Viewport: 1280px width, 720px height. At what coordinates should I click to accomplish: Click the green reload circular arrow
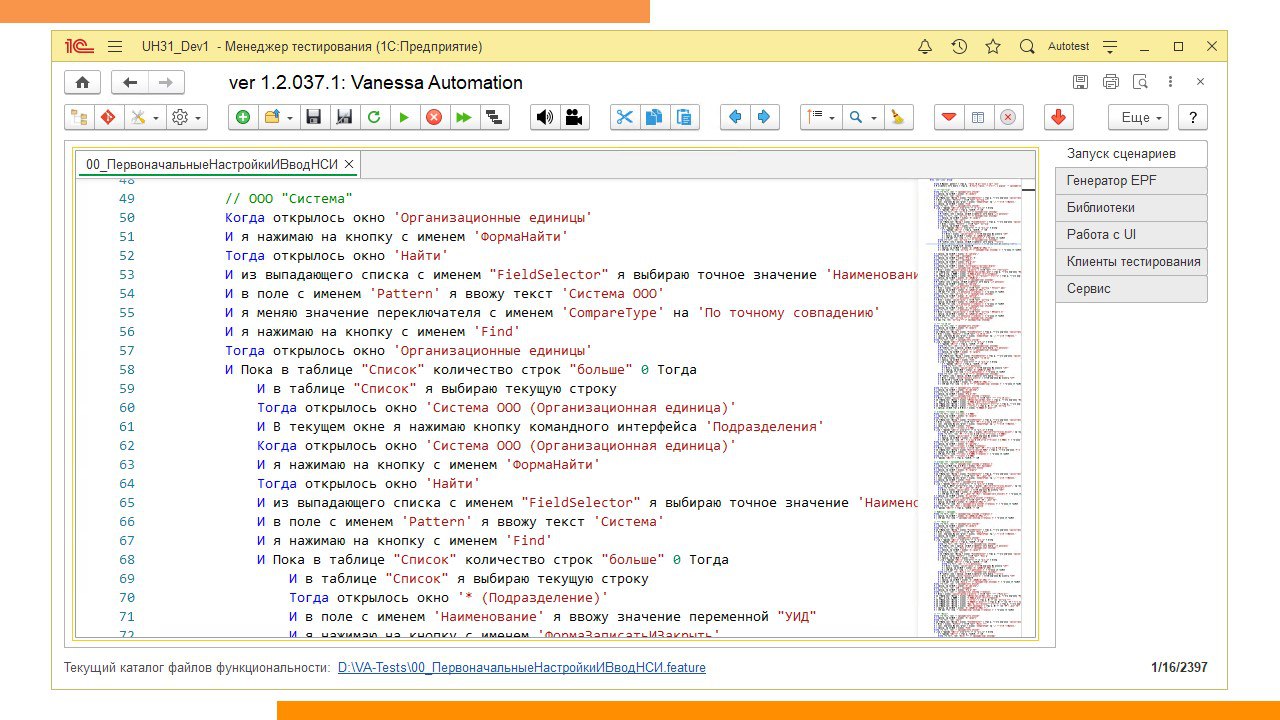pyautogui.click(x=374, y=117)
